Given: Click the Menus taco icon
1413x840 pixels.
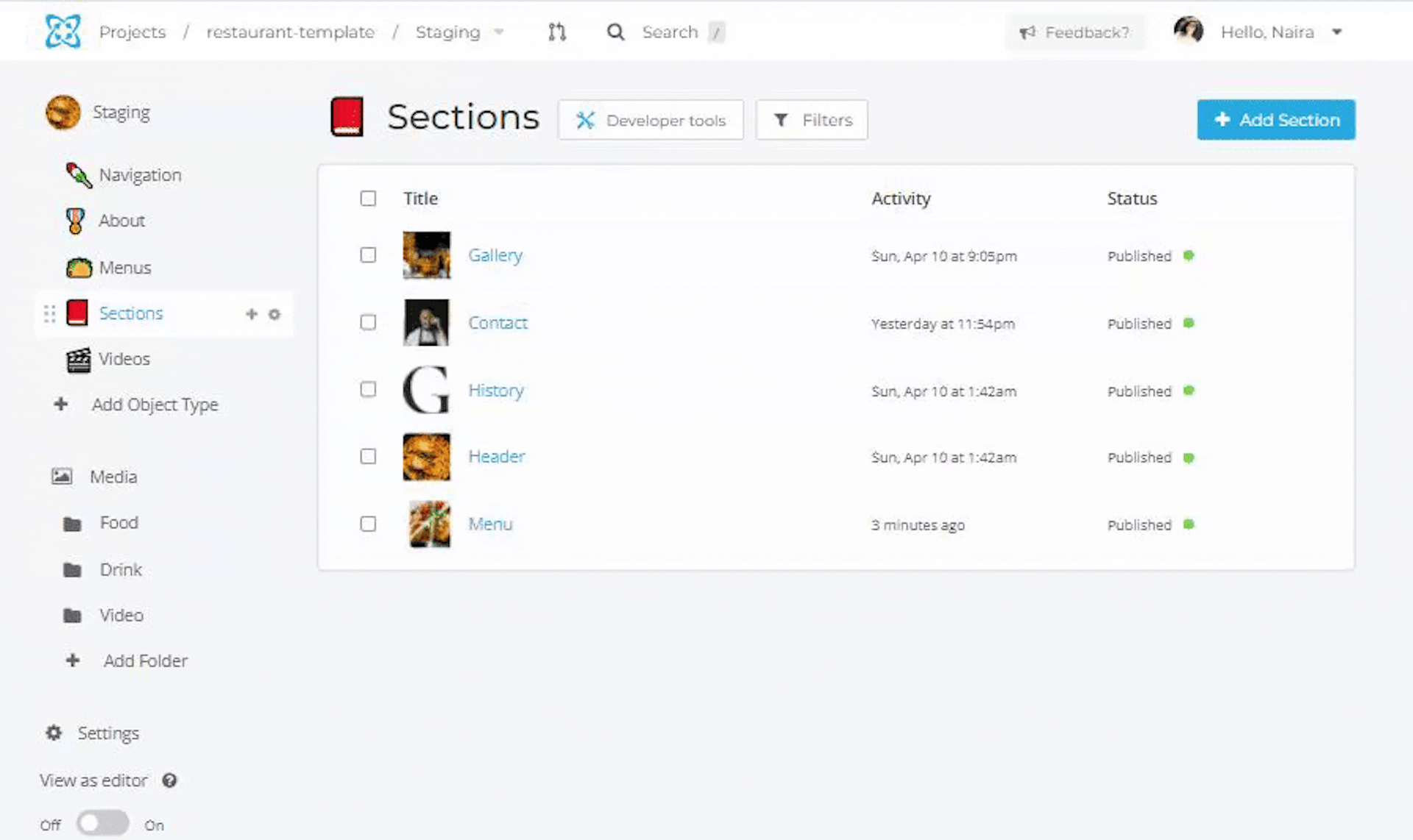Looking at the screenshot, I should tap(79, 268).
